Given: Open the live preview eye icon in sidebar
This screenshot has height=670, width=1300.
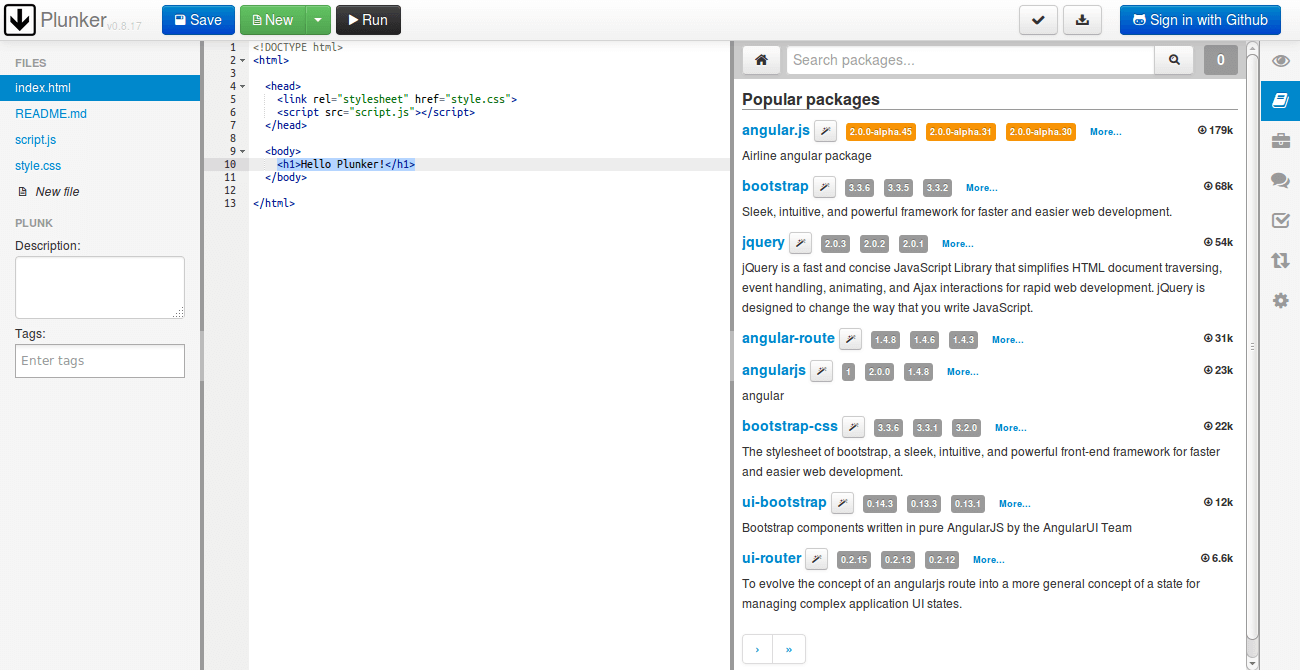Looking at the screenshot, I should [1280, 62].
